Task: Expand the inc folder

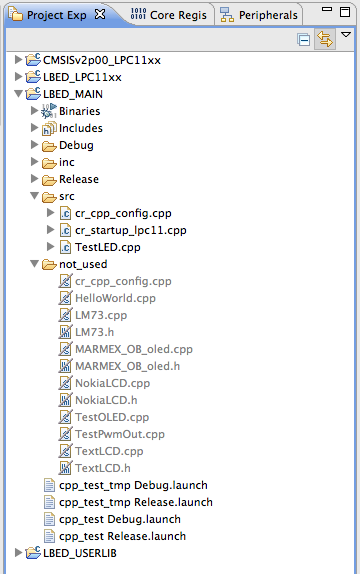Action: (34, 161)
